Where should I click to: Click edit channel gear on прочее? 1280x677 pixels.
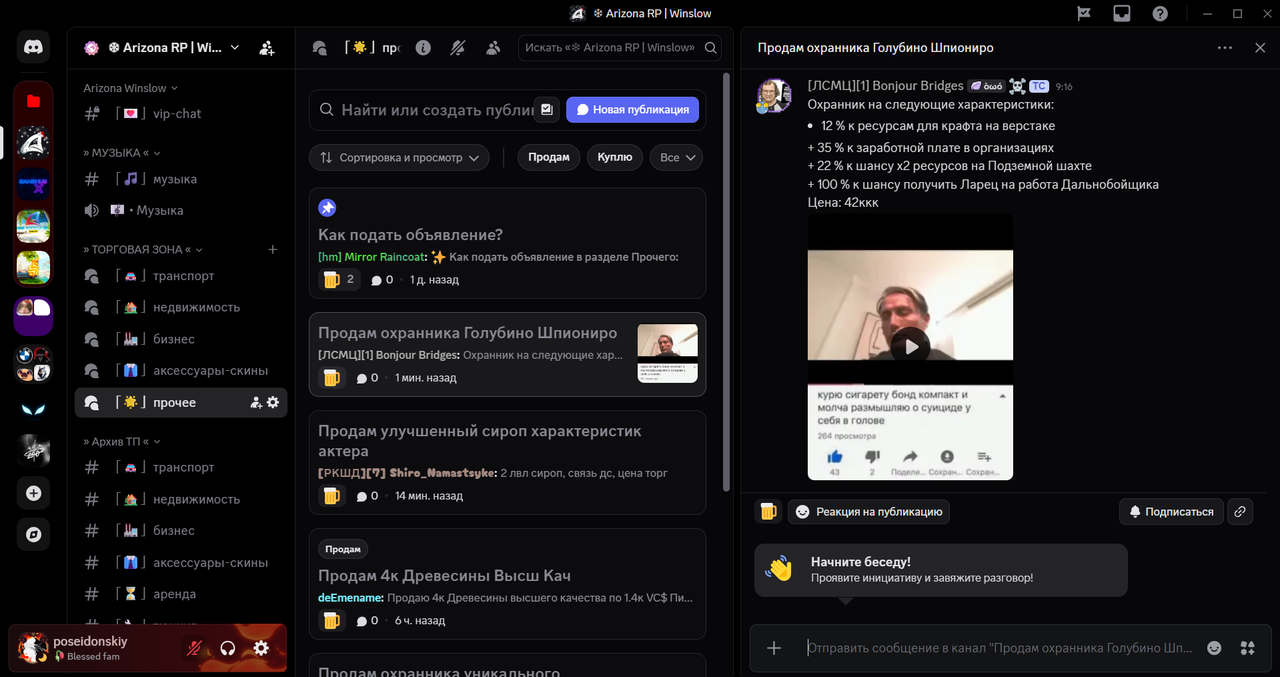273,402
